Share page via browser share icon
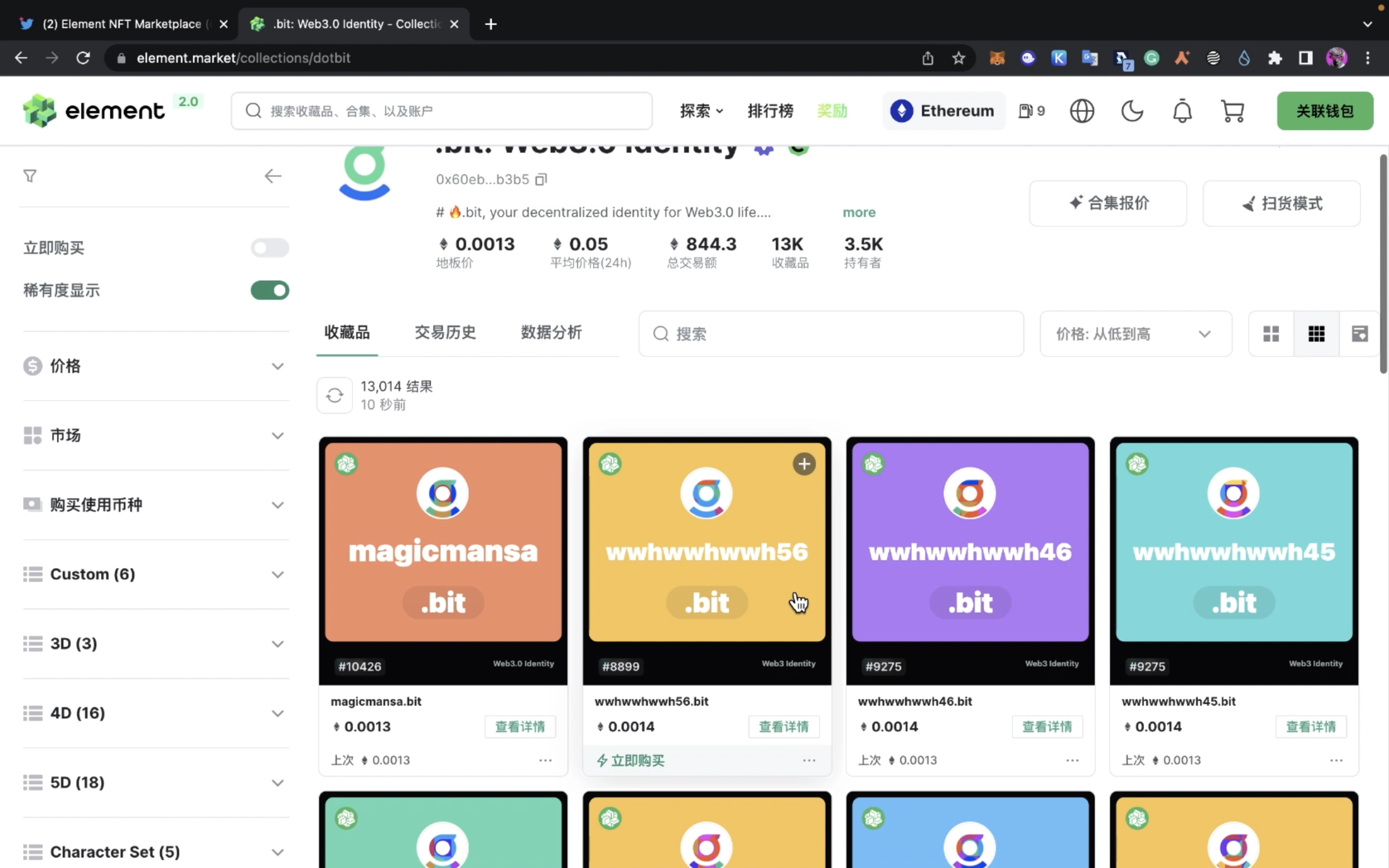 click(928, 58)
